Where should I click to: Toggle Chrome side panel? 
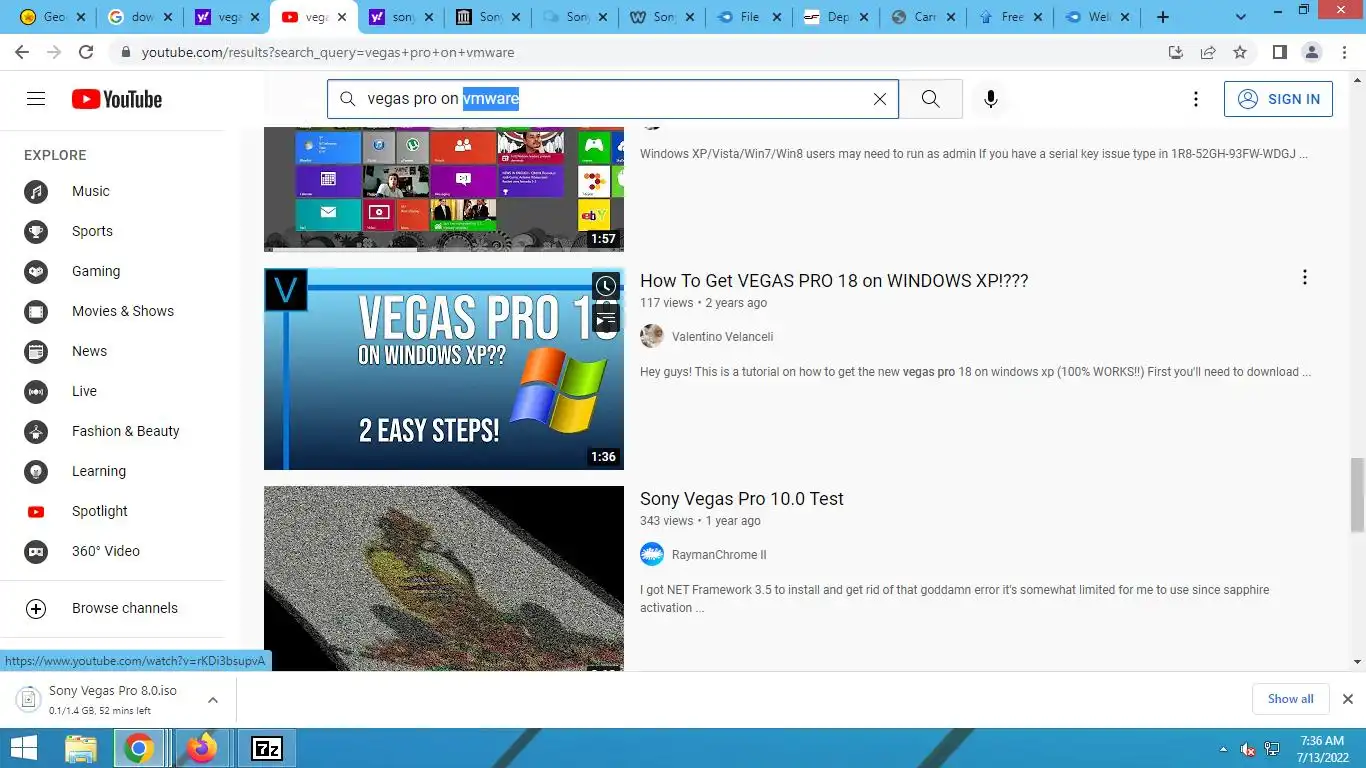click(x=1279, y=52)
